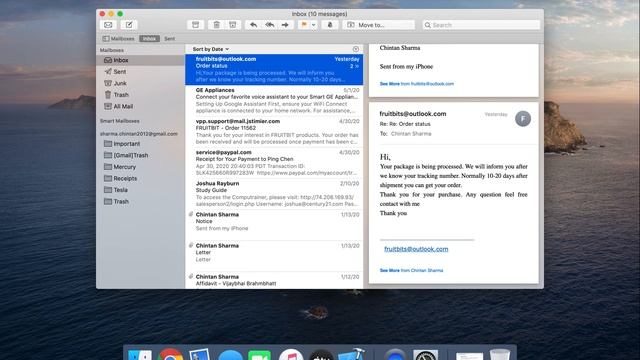This screenshot has width=640, height=360.
Task: Check for new mail with envelope icon
Action: point(108,25)
